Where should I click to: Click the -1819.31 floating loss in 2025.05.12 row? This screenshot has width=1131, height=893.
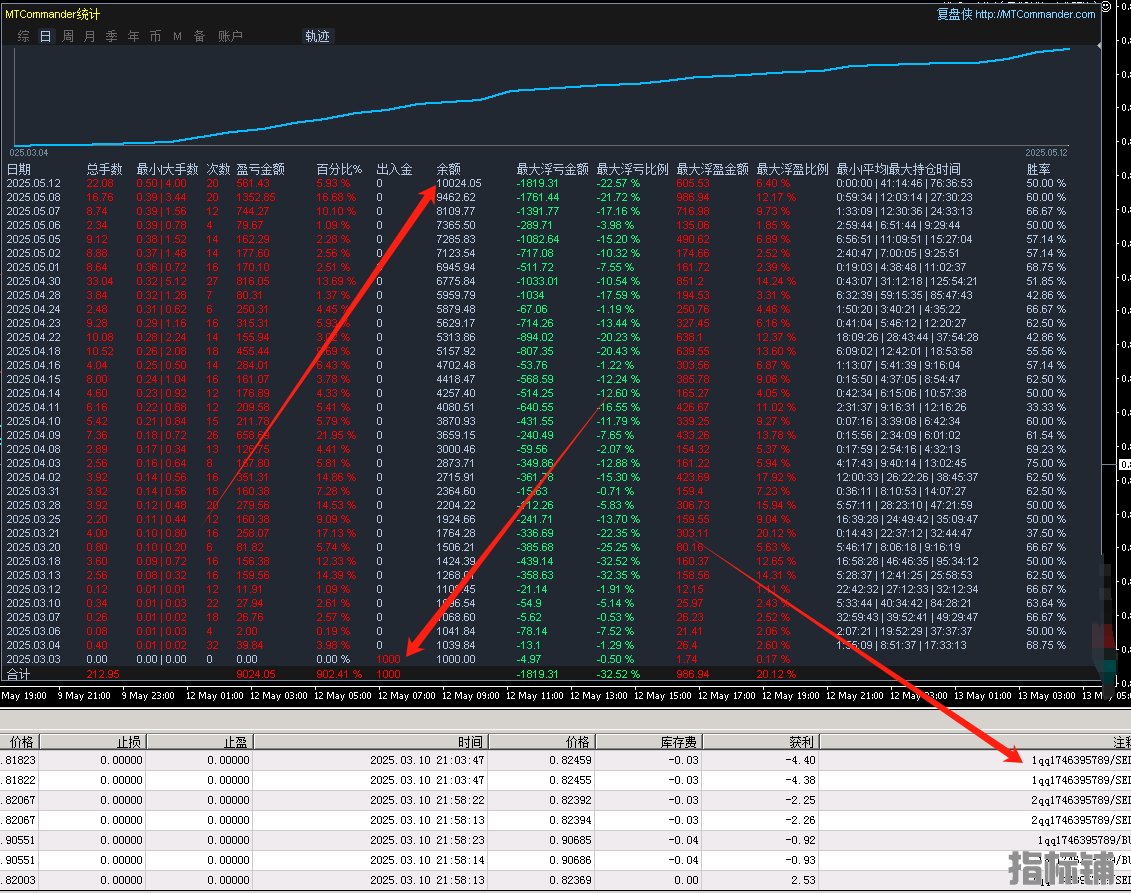pos(537,183)
